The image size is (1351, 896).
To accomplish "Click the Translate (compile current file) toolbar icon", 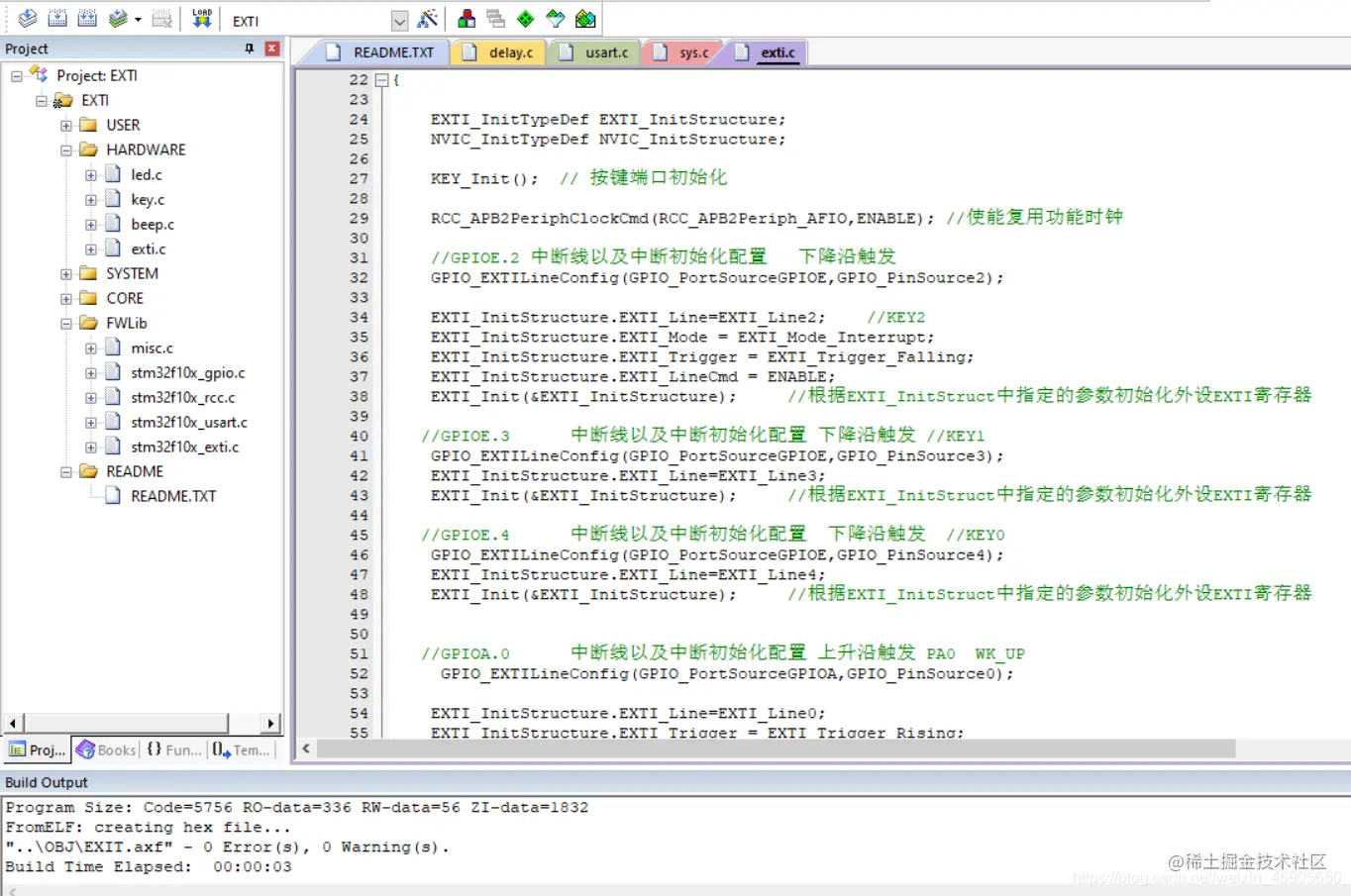I will pos(28,19).
